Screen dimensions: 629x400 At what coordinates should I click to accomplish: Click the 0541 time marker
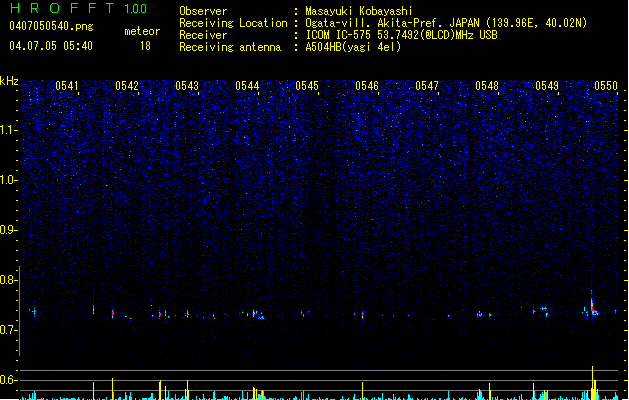pos(67,86)
